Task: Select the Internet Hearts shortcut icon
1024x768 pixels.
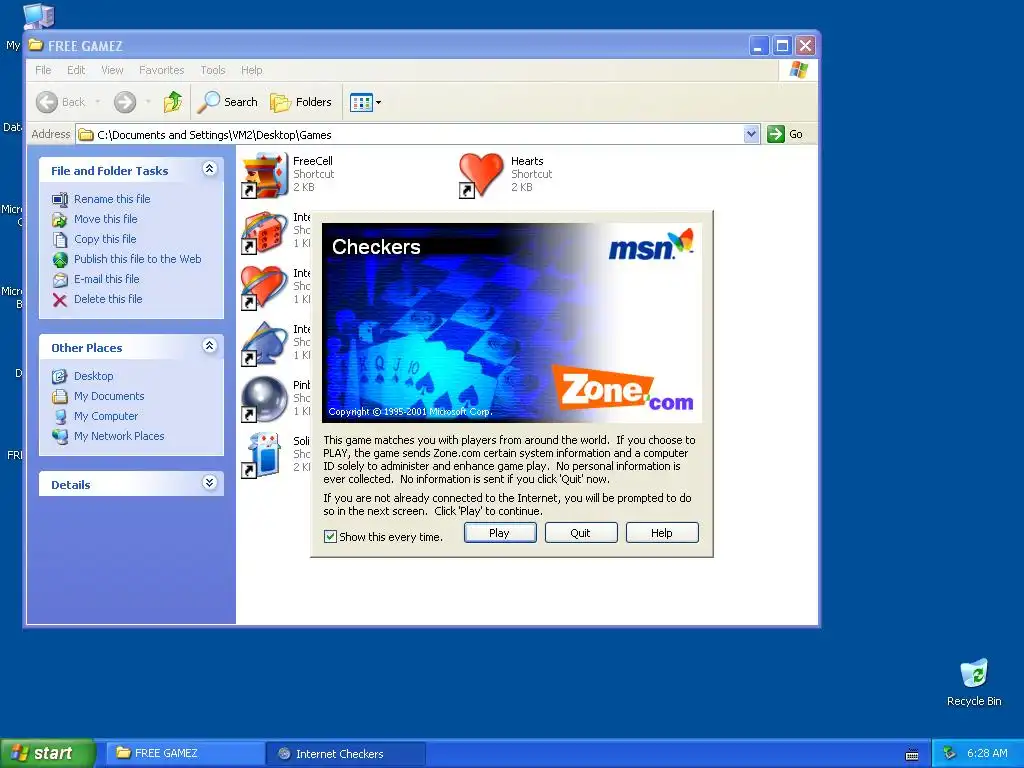Action: tap(264, 288)
